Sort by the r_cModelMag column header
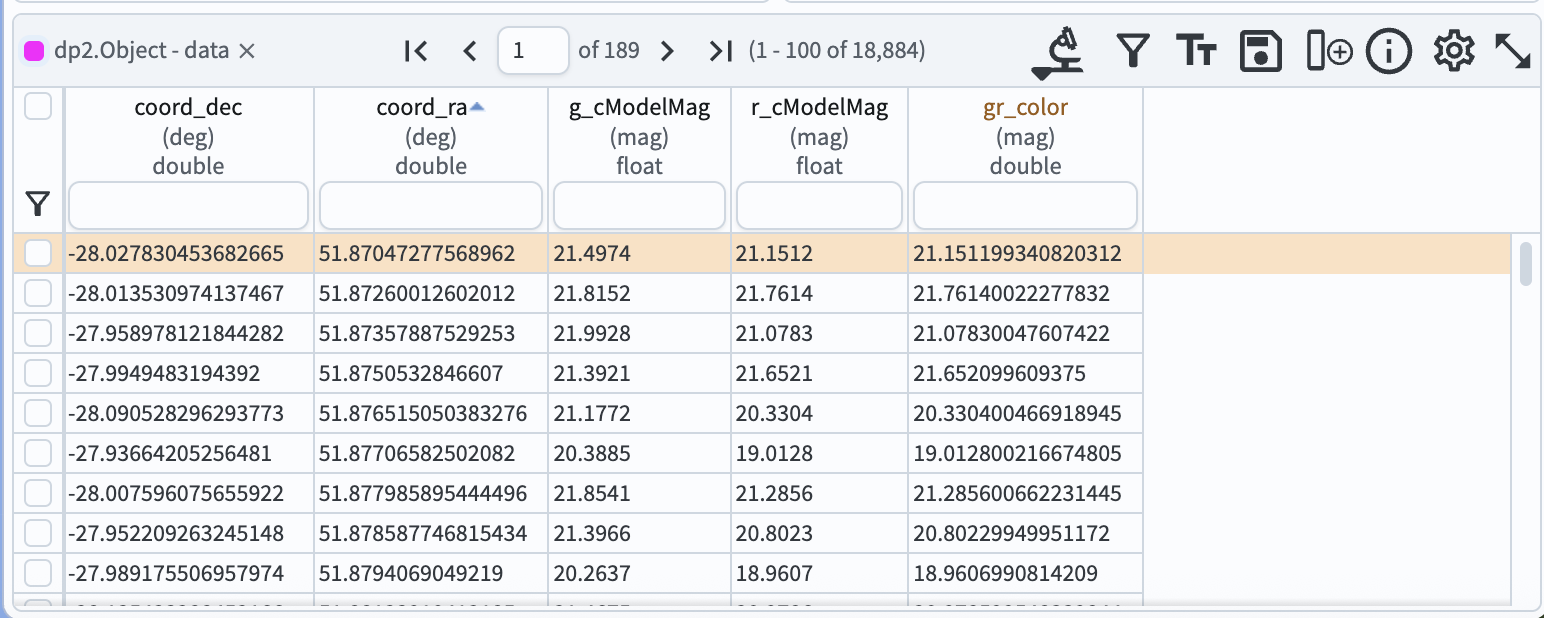The image size is (1544, 618). [819, 108]
